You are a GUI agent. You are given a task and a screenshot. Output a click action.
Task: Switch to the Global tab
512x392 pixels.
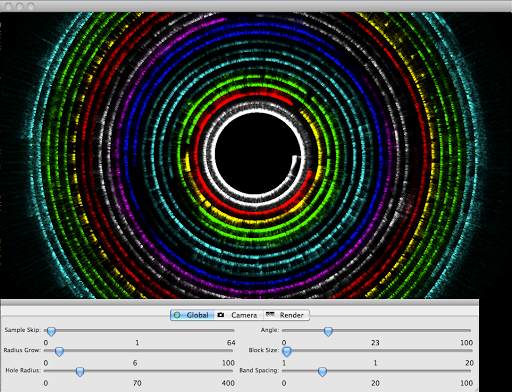(x=192, y=315)
